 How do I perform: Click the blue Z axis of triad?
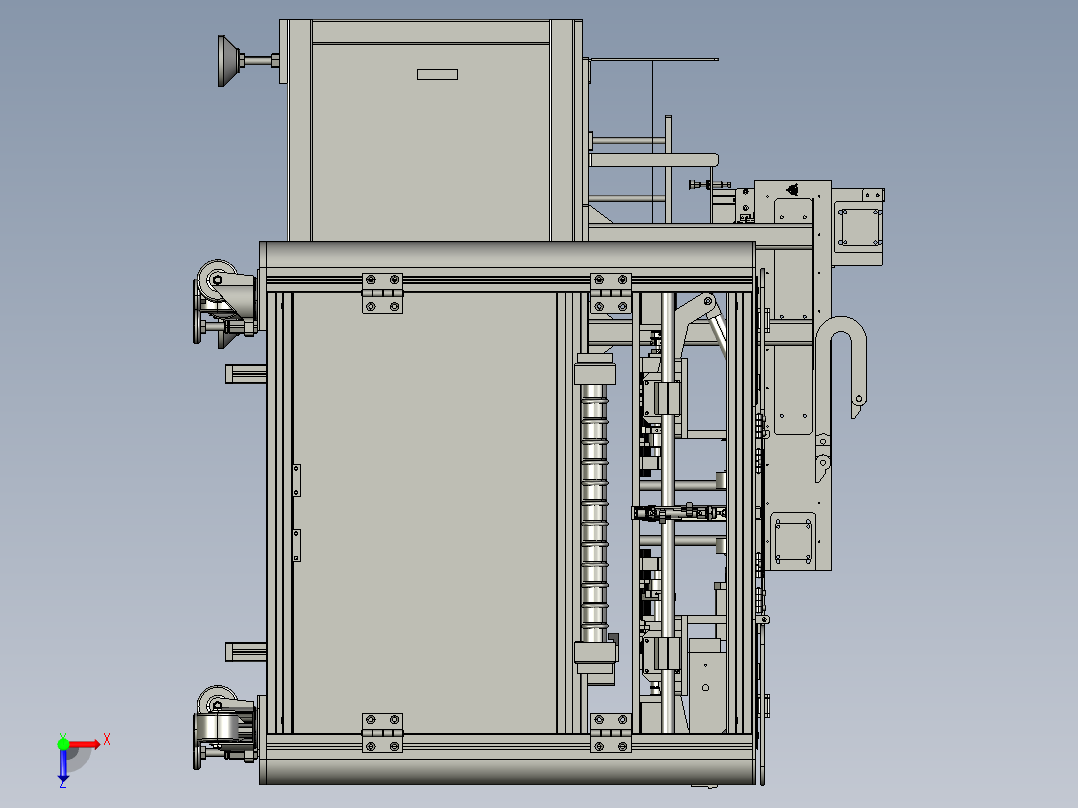63,765
